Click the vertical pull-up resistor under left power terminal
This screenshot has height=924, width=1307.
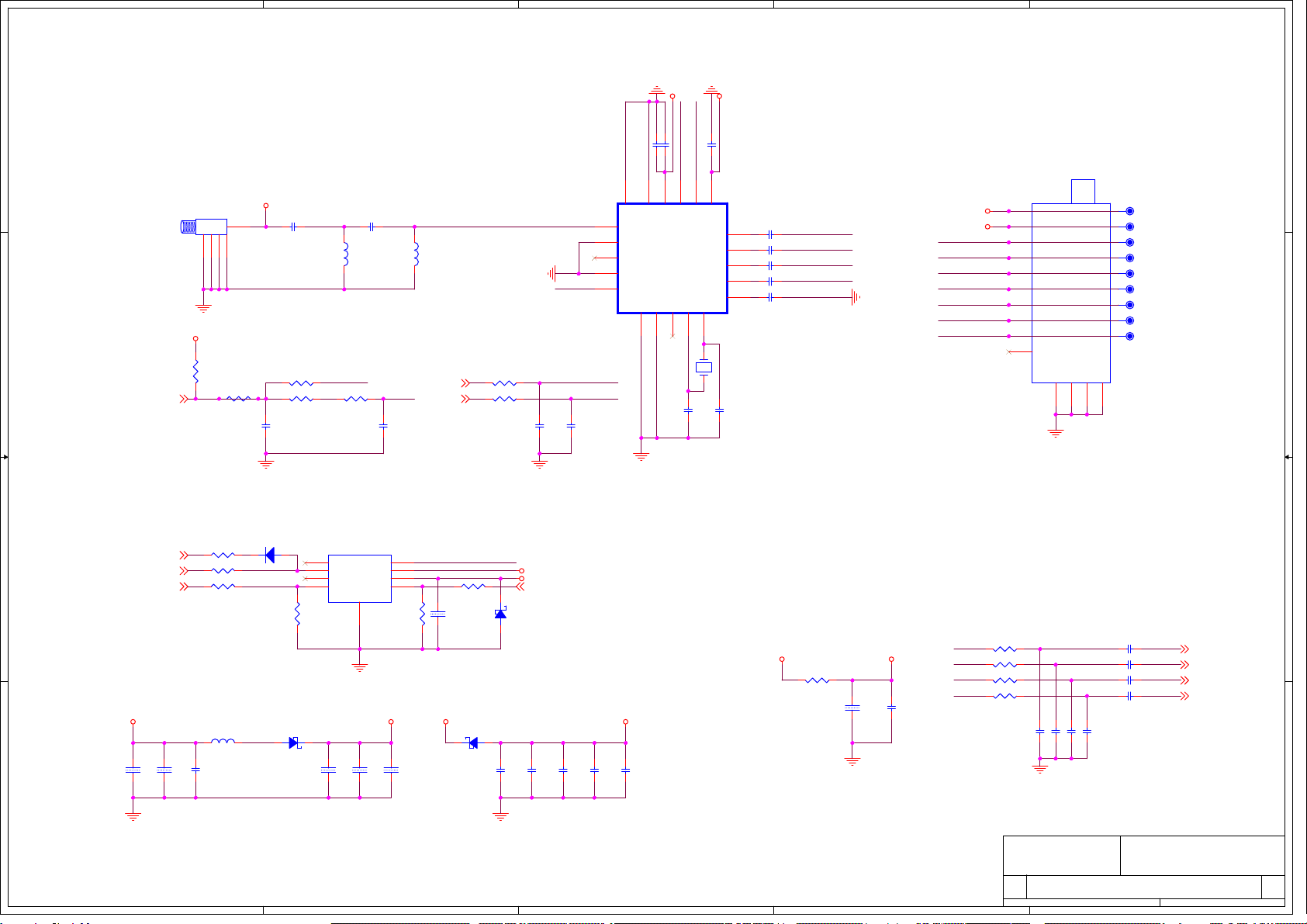point(195,371)
